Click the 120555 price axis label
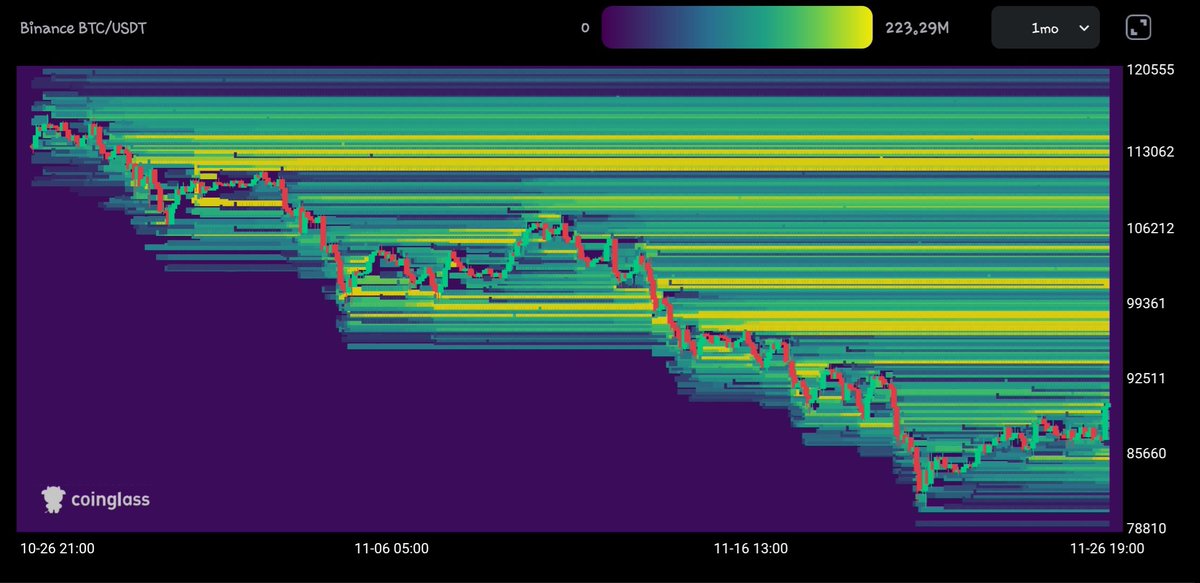 [x=1149, y=71]
